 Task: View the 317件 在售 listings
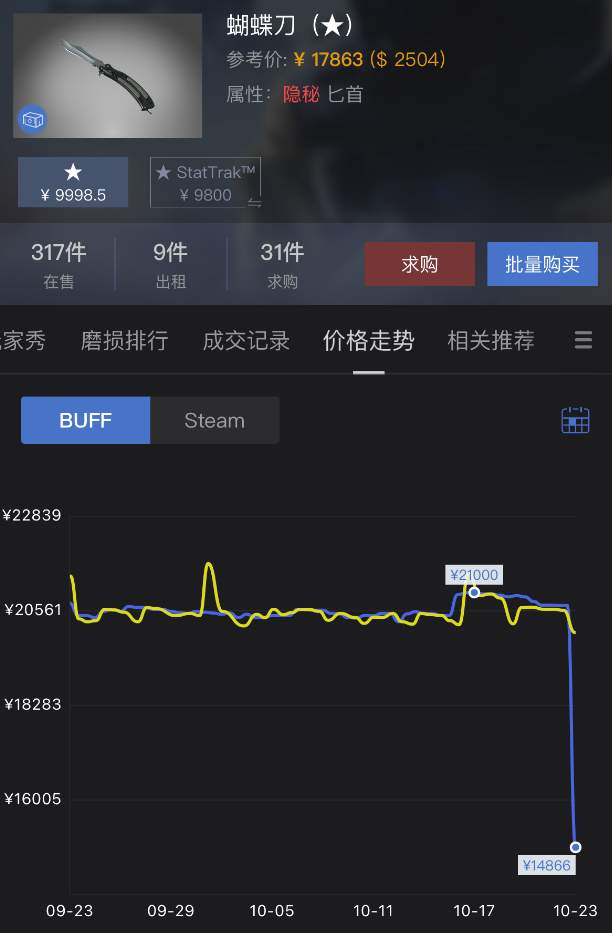[x=58, y=264]
